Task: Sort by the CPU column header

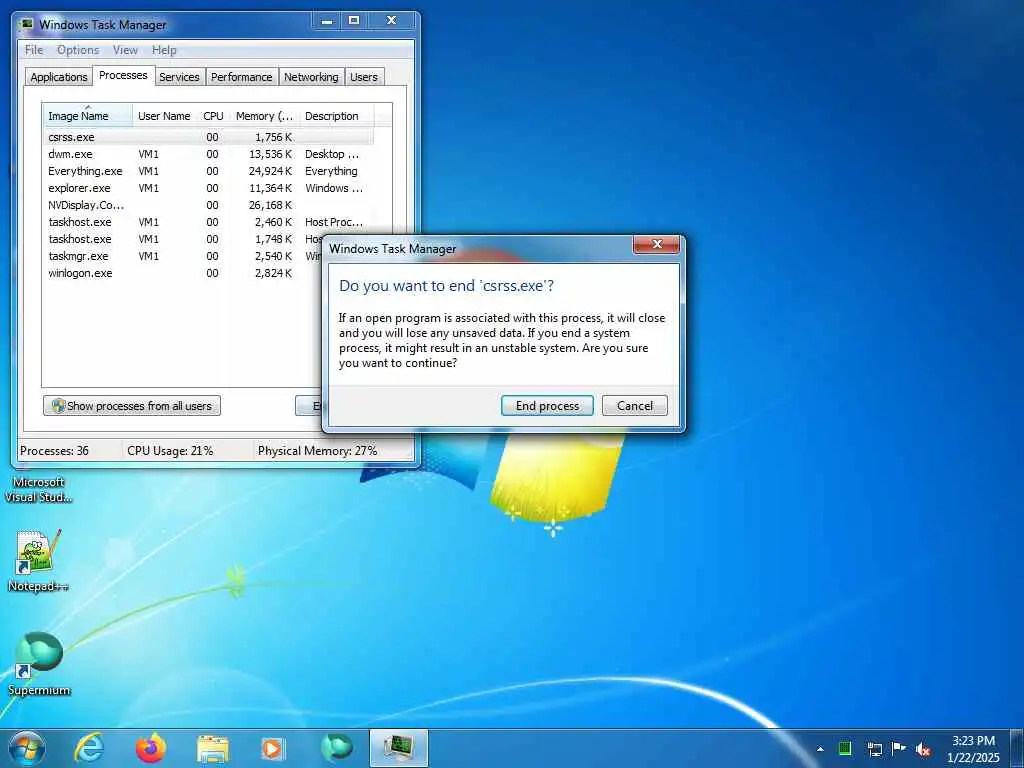Action: tap(214, 116)
